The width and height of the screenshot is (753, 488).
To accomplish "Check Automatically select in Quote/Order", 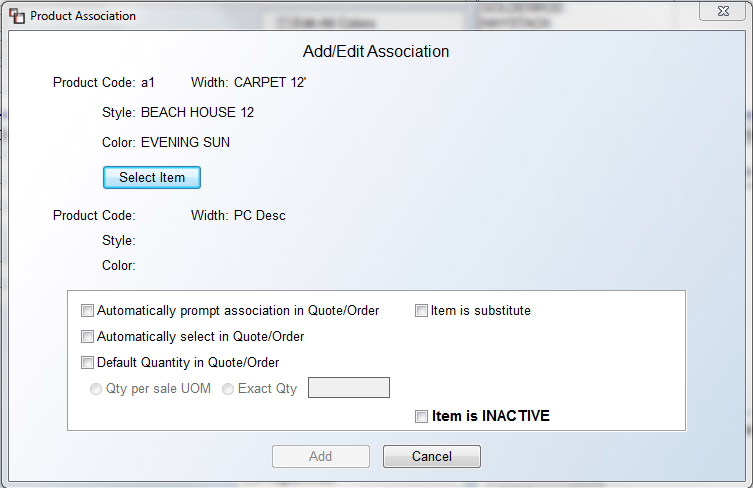I will 87,337.
